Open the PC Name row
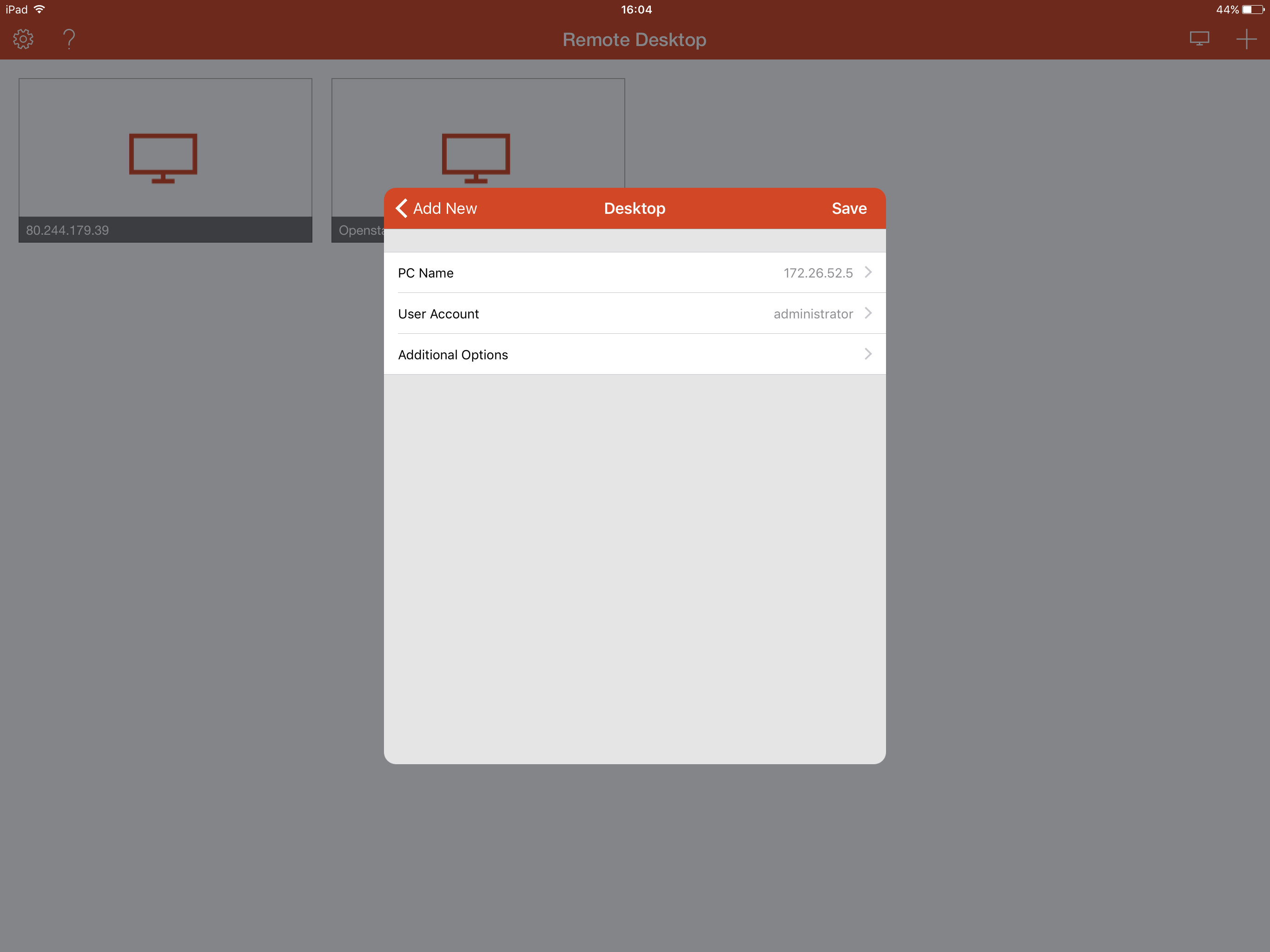The width and height of the screenshot is (1270, 952). [x=635, y=273]
